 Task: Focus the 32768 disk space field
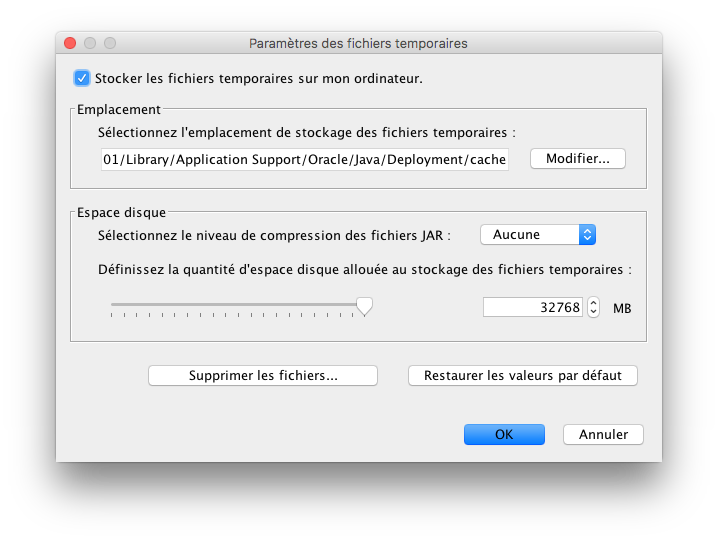[533, 307]
